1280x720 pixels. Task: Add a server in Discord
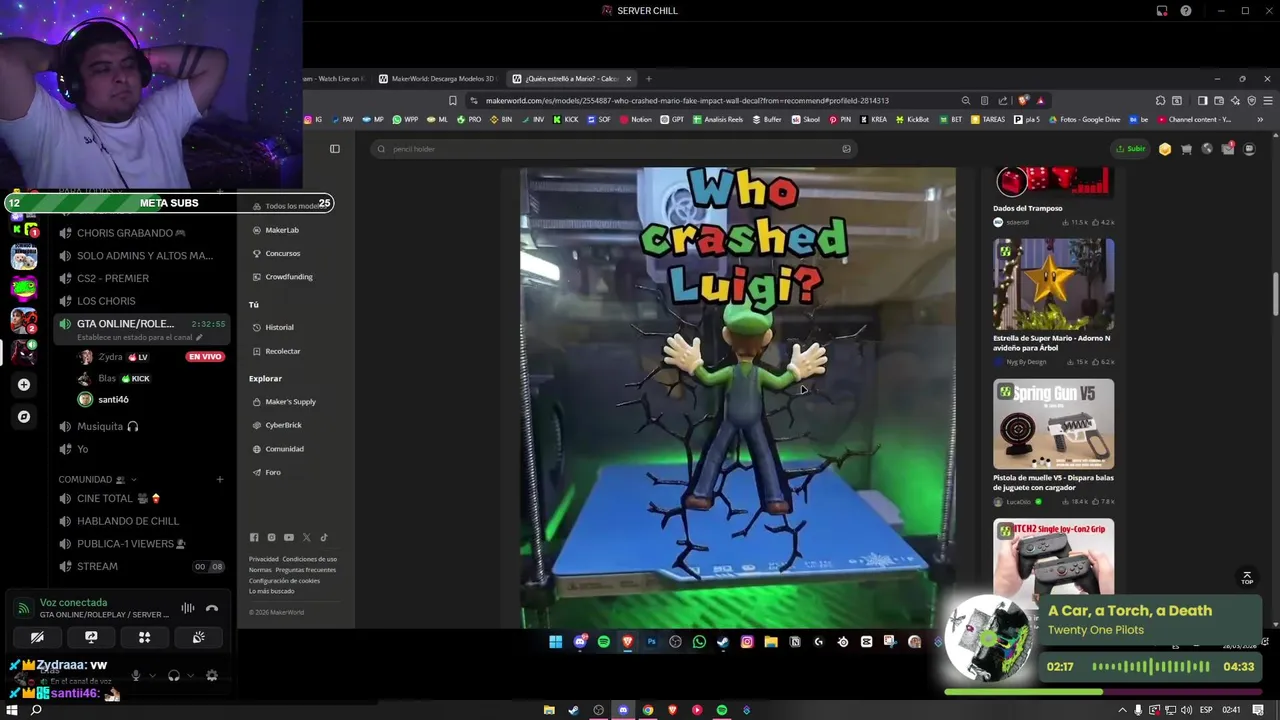[24, 384]
